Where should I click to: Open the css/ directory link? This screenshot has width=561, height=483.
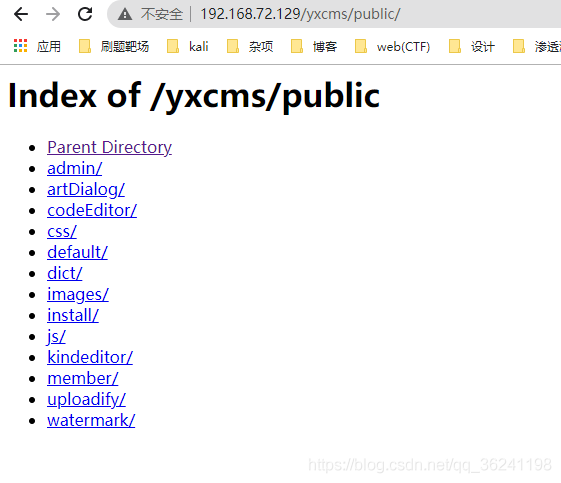coord(62,231)
